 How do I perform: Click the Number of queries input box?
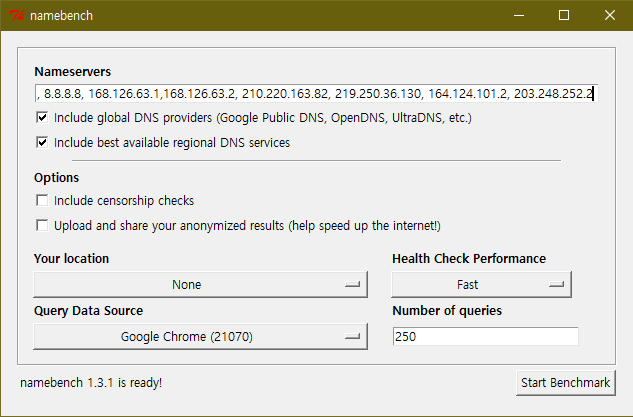[485, 337]
